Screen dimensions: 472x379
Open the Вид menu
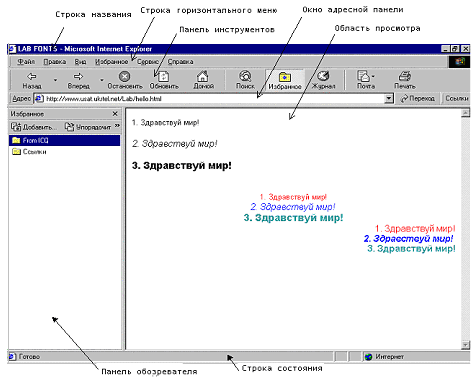click(80, 62)
